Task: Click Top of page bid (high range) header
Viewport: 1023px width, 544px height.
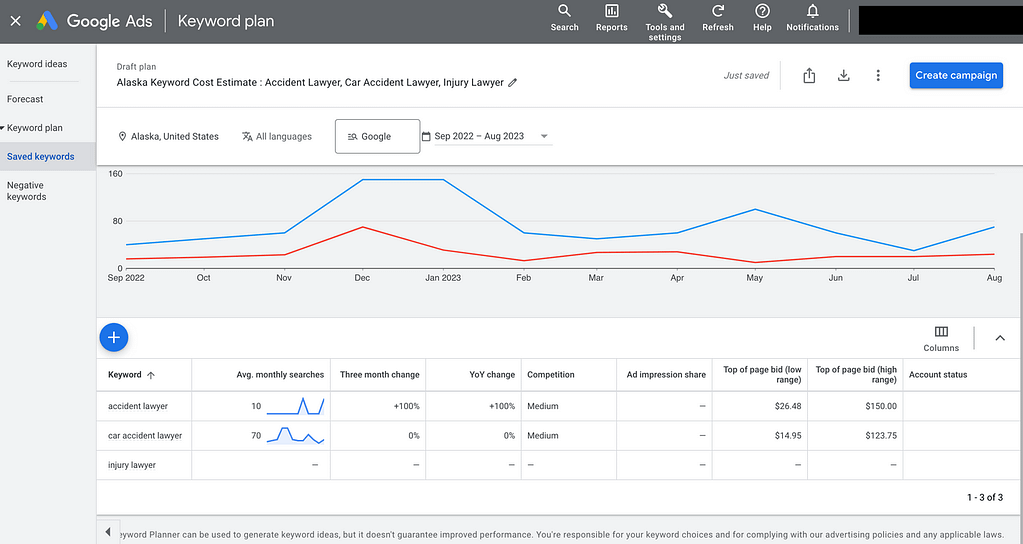Action: coord(856,374)
